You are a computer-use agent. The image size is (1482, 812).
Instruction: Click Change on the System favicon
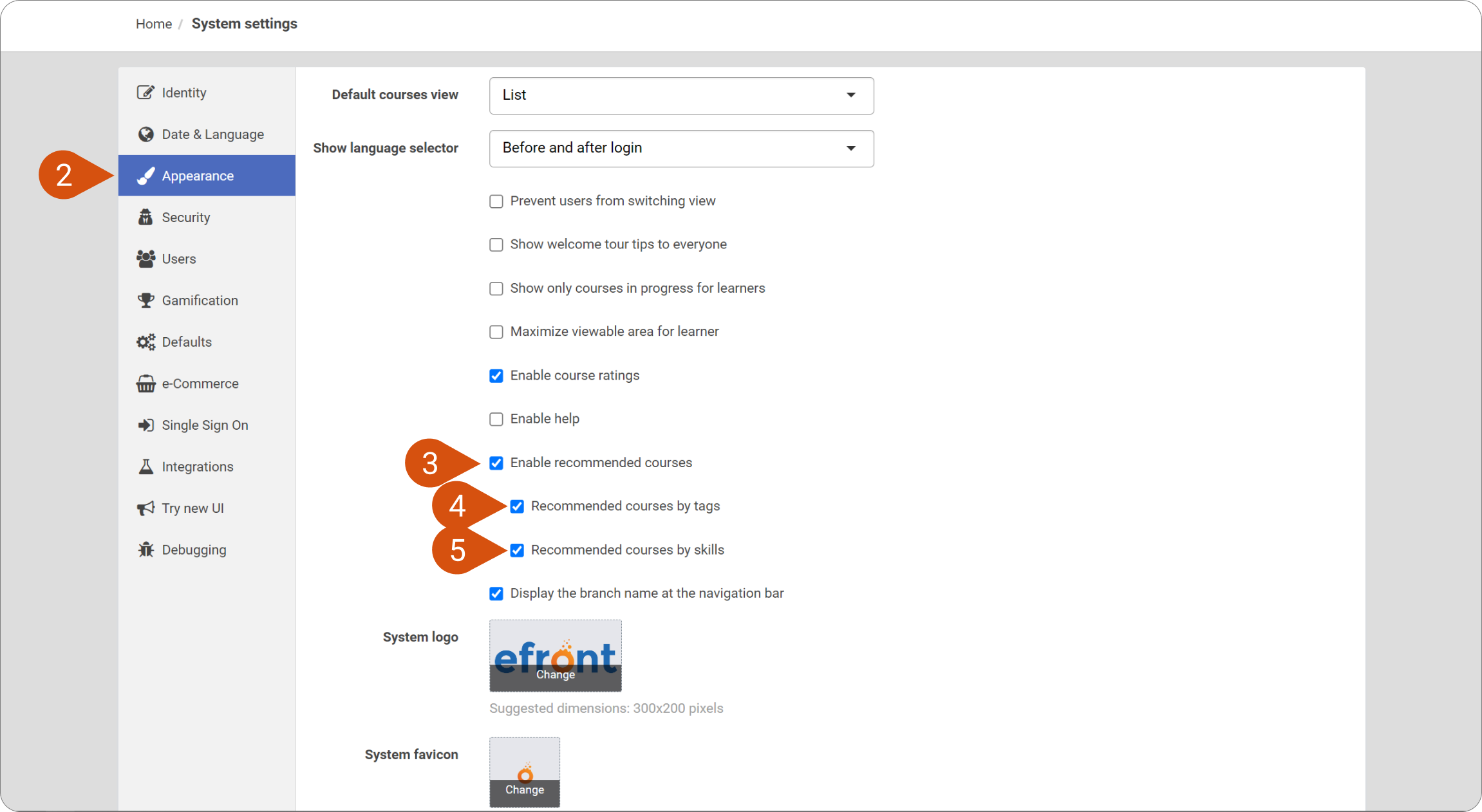524,789
